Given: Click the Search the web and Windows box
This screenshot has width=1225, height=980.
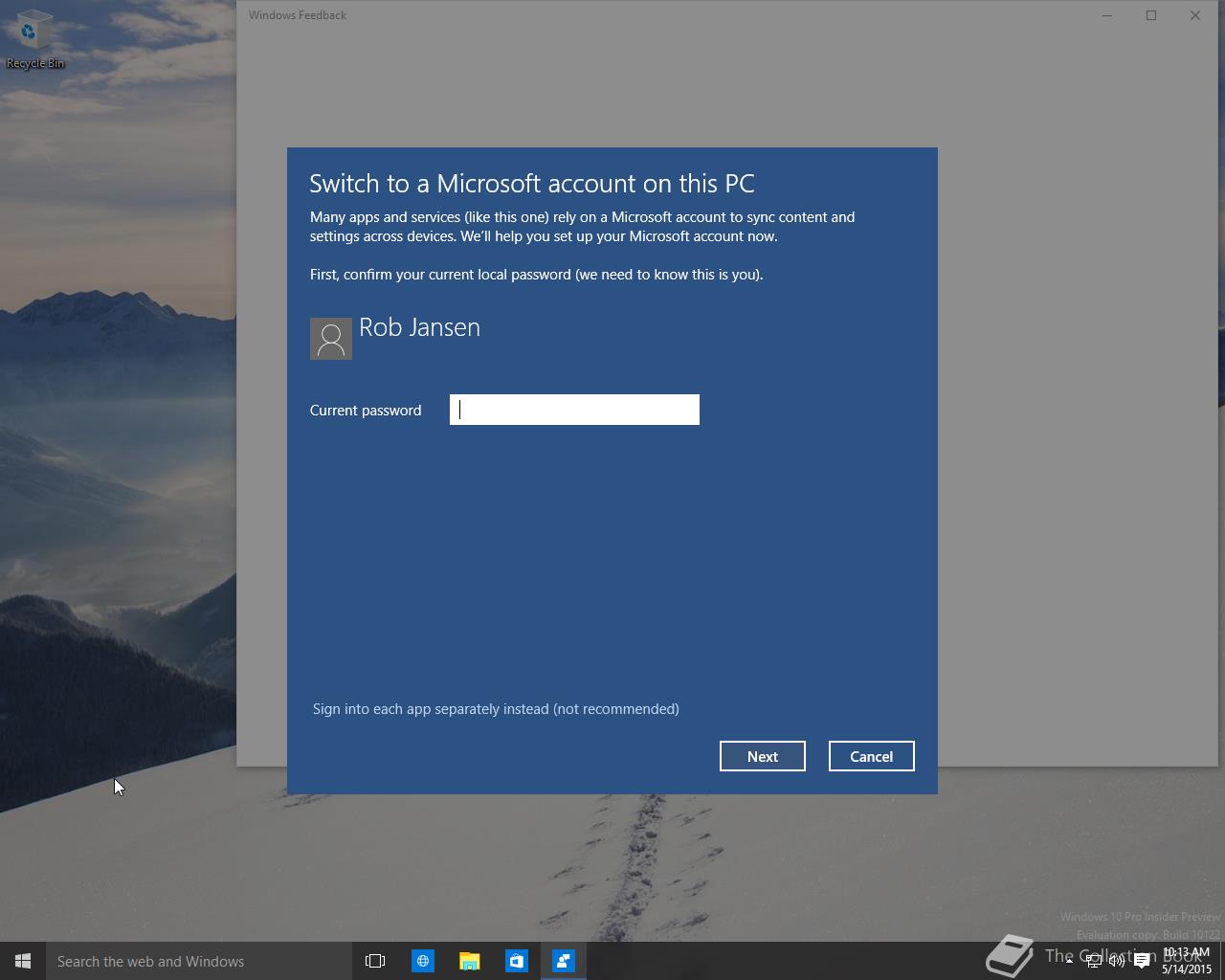Looking at the screenshot, I should pyautogui.click(x=199, y=961).
